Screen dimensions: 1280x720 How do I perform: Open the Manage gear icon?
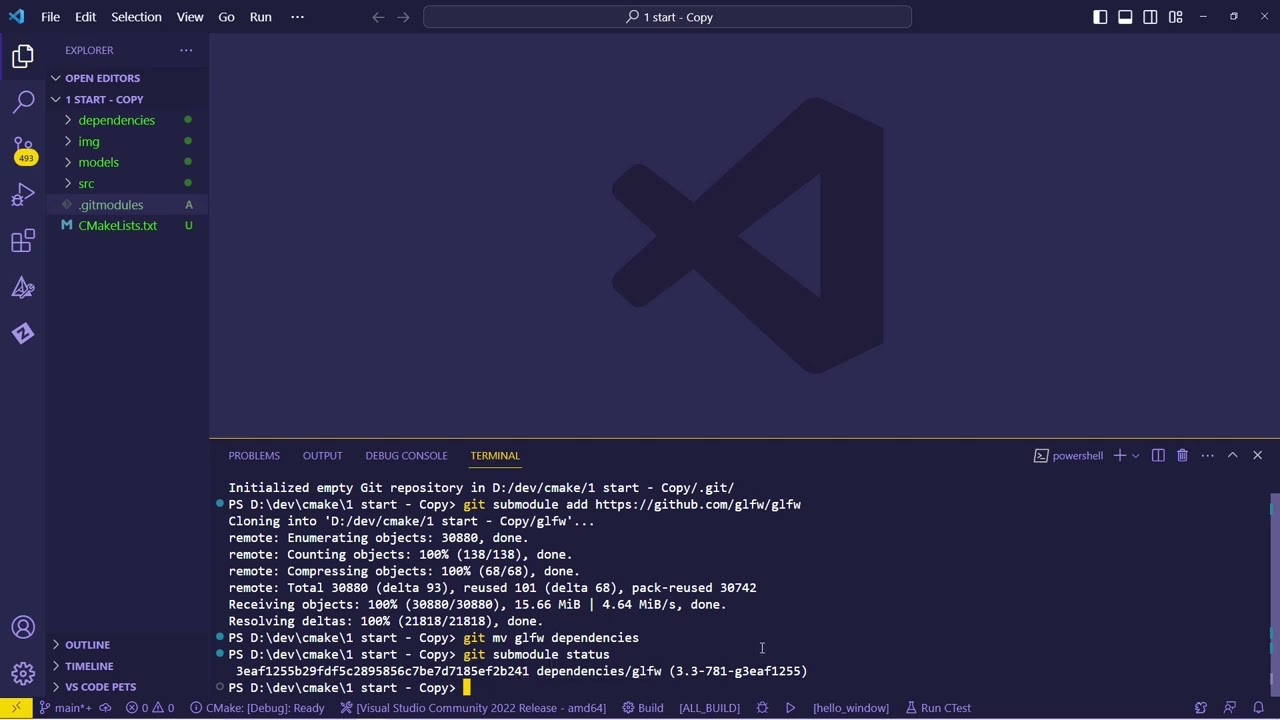(x=23, y=673)
